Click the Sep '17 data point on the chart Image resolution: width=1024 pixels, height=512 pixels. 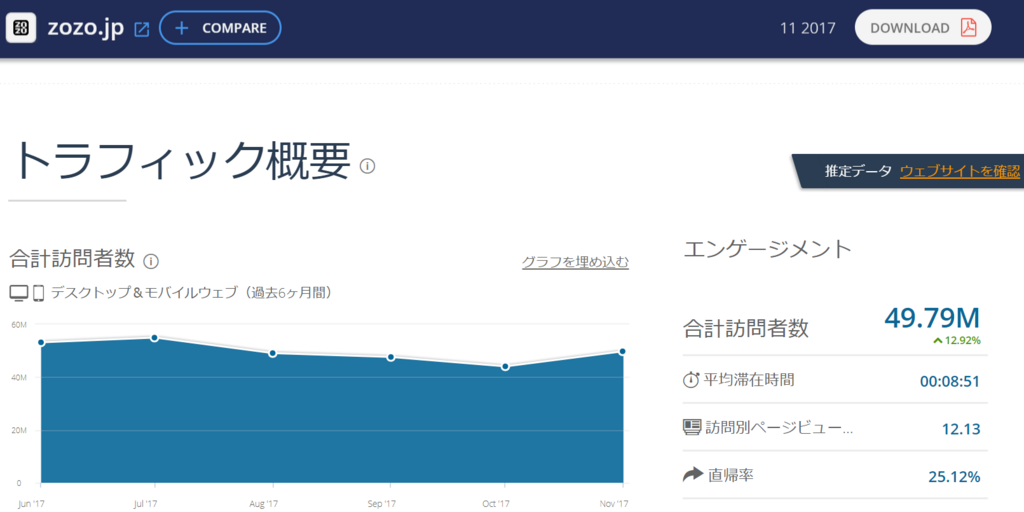click(391, 357)
